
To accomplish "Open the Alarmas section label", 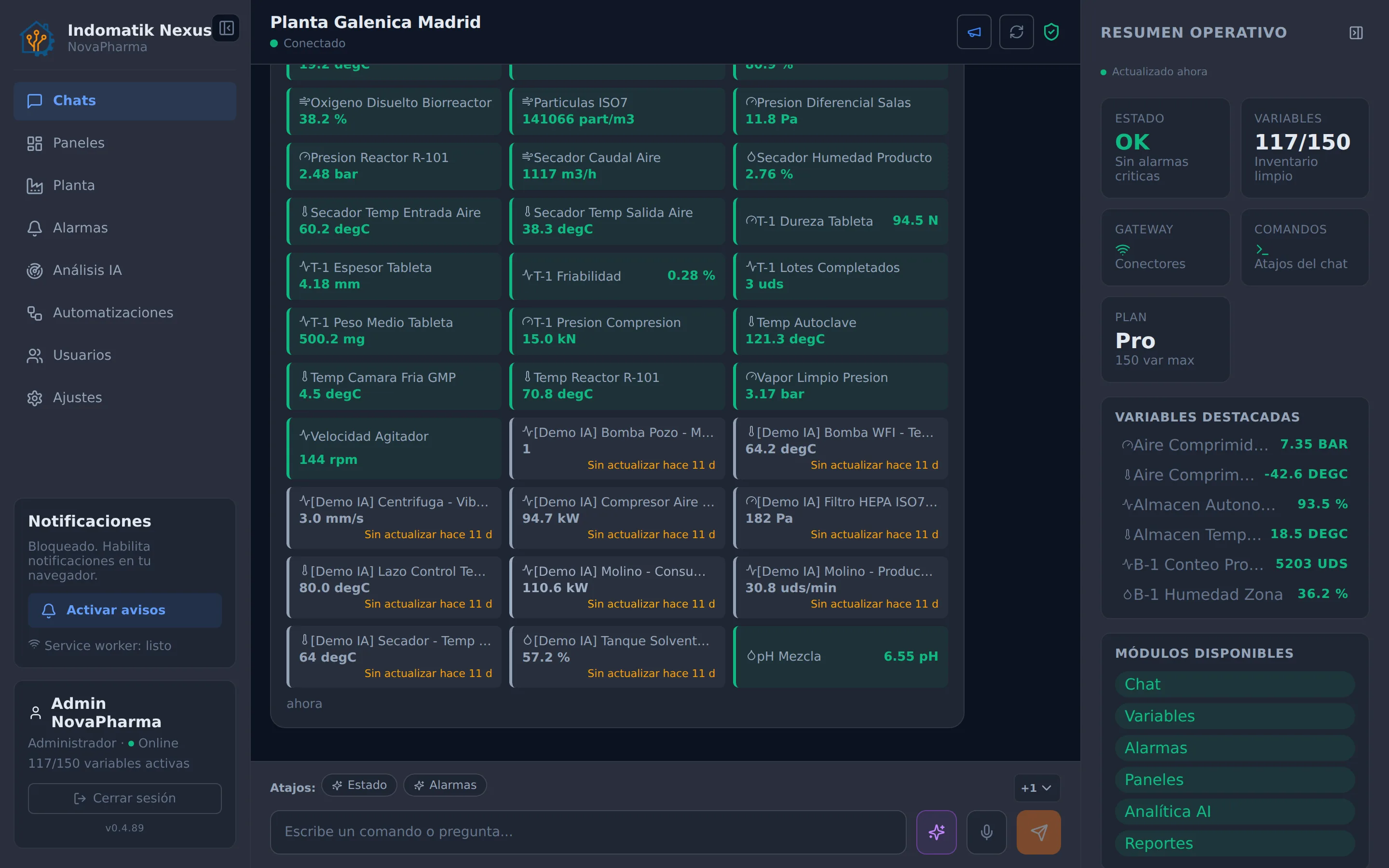I will 81,229.
